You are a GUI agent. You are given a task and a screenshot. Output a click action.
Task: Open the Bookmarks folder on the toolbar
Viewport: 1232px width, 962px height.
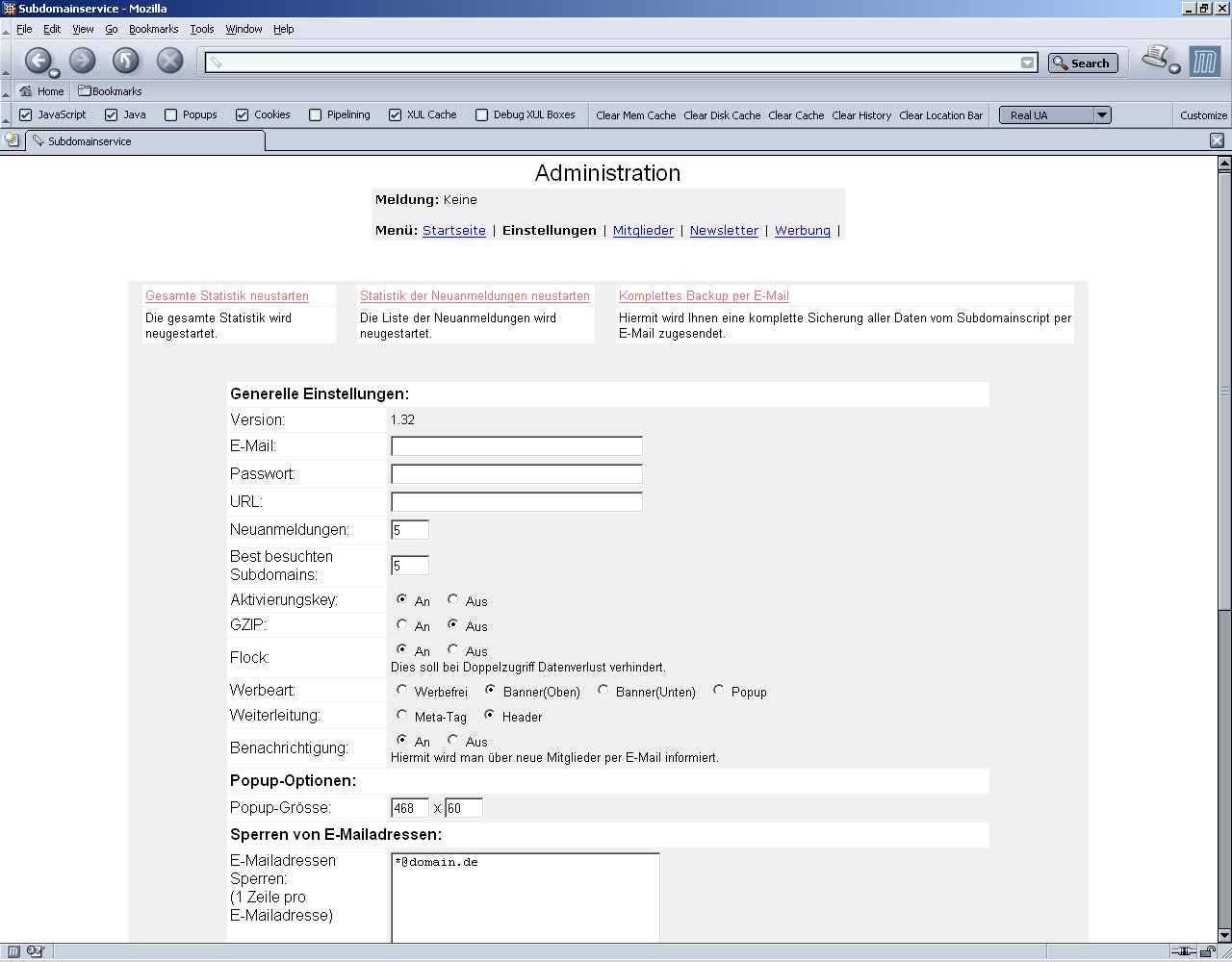tap(110, 91)
